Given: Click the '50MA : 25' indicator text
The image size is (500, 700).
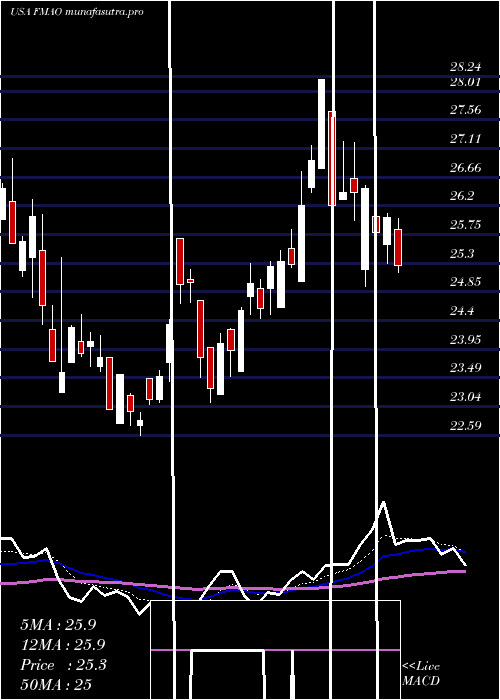Looking at the screenshot, I should click(56, 684).
